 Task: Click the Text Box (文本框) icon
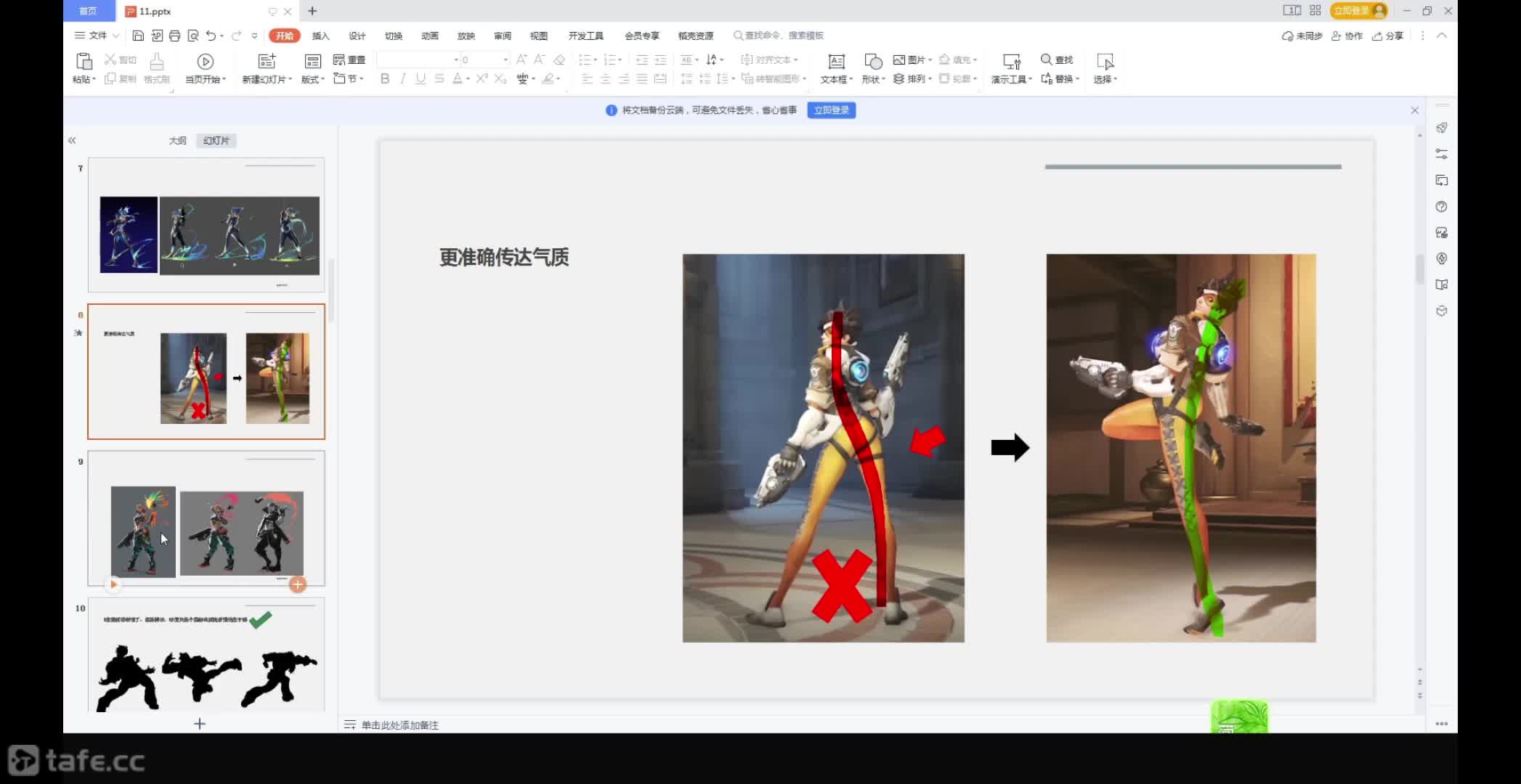(x=836, y=62)
